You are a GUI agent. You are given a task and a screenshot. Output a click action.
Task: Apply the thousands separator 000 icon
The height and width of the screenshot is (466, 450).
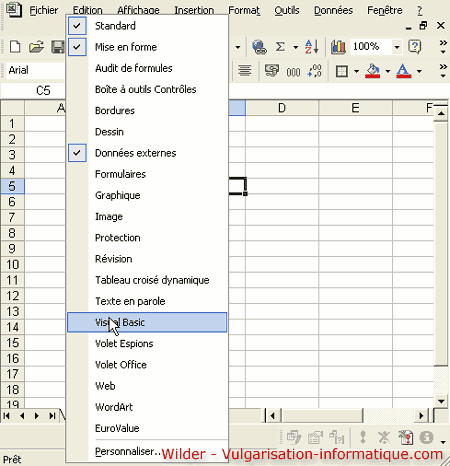[x=293, y=72]
